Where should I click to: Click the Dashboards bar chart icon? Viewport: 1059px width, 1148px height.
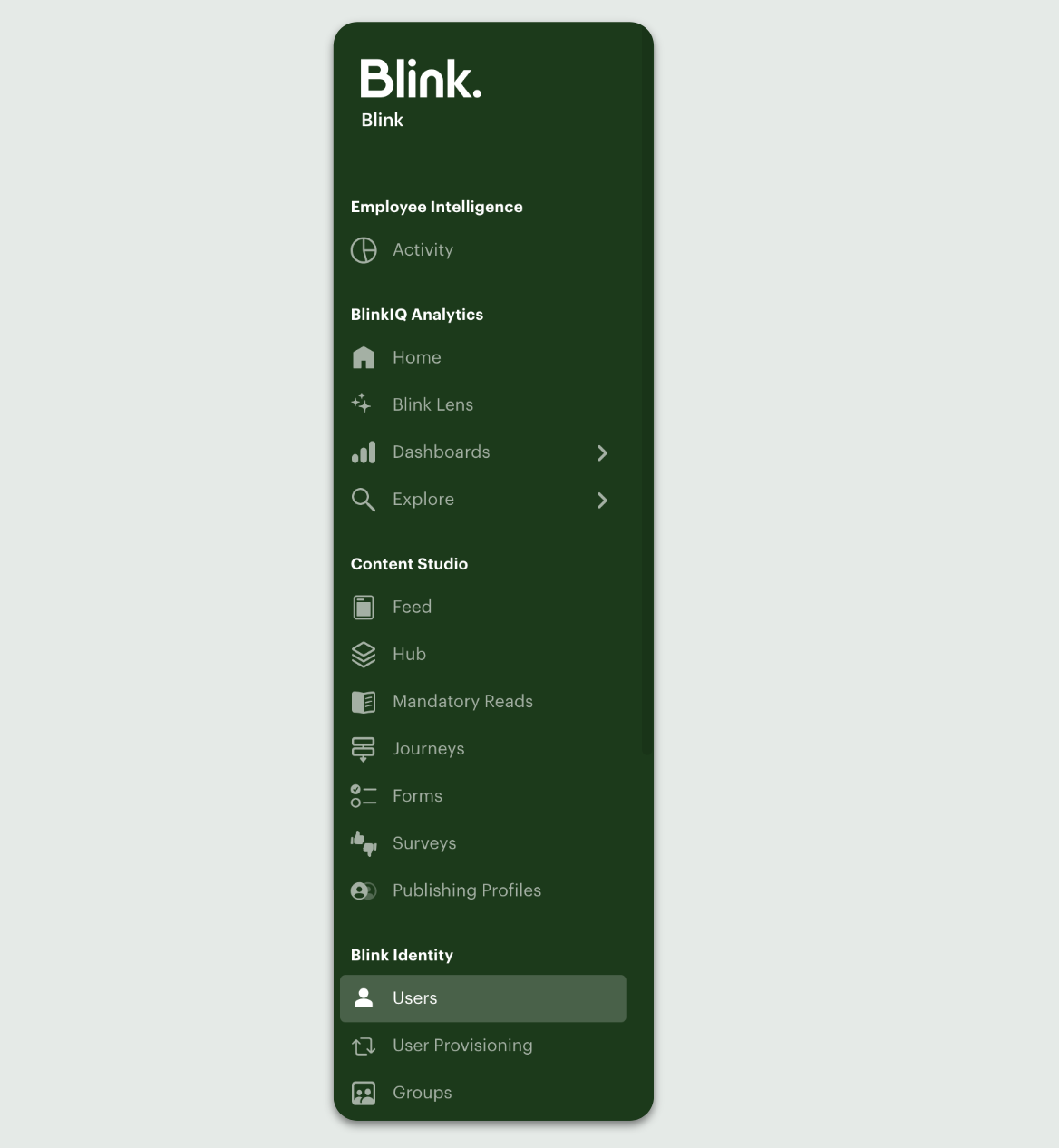(x=364, y=452)
